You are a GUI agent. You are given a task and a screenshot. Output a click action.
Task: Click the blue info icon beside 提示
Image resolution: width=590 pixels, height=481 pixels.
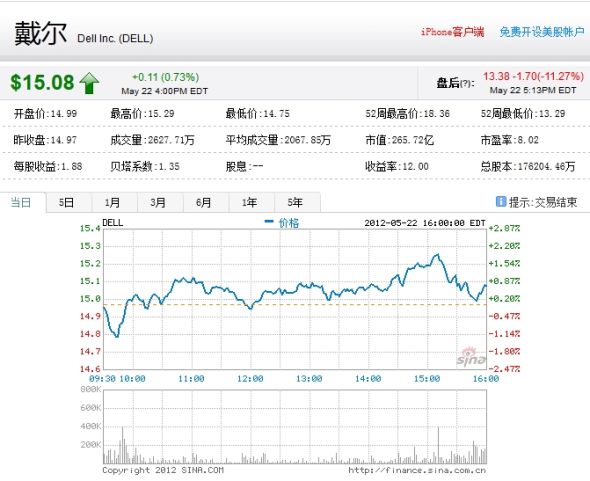point(501,202)
